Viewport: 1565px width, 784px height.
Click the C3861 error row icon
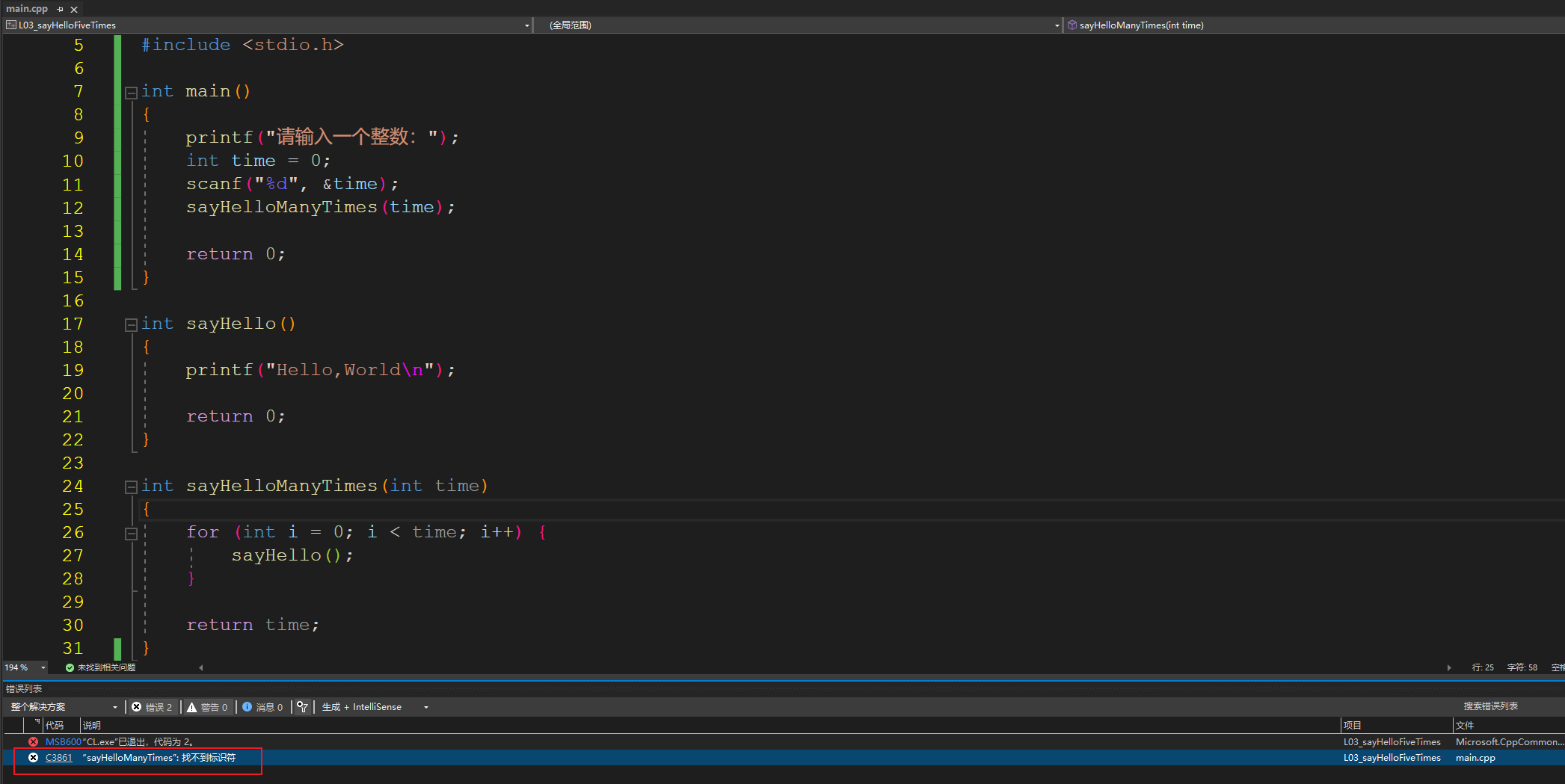(33, 758)
